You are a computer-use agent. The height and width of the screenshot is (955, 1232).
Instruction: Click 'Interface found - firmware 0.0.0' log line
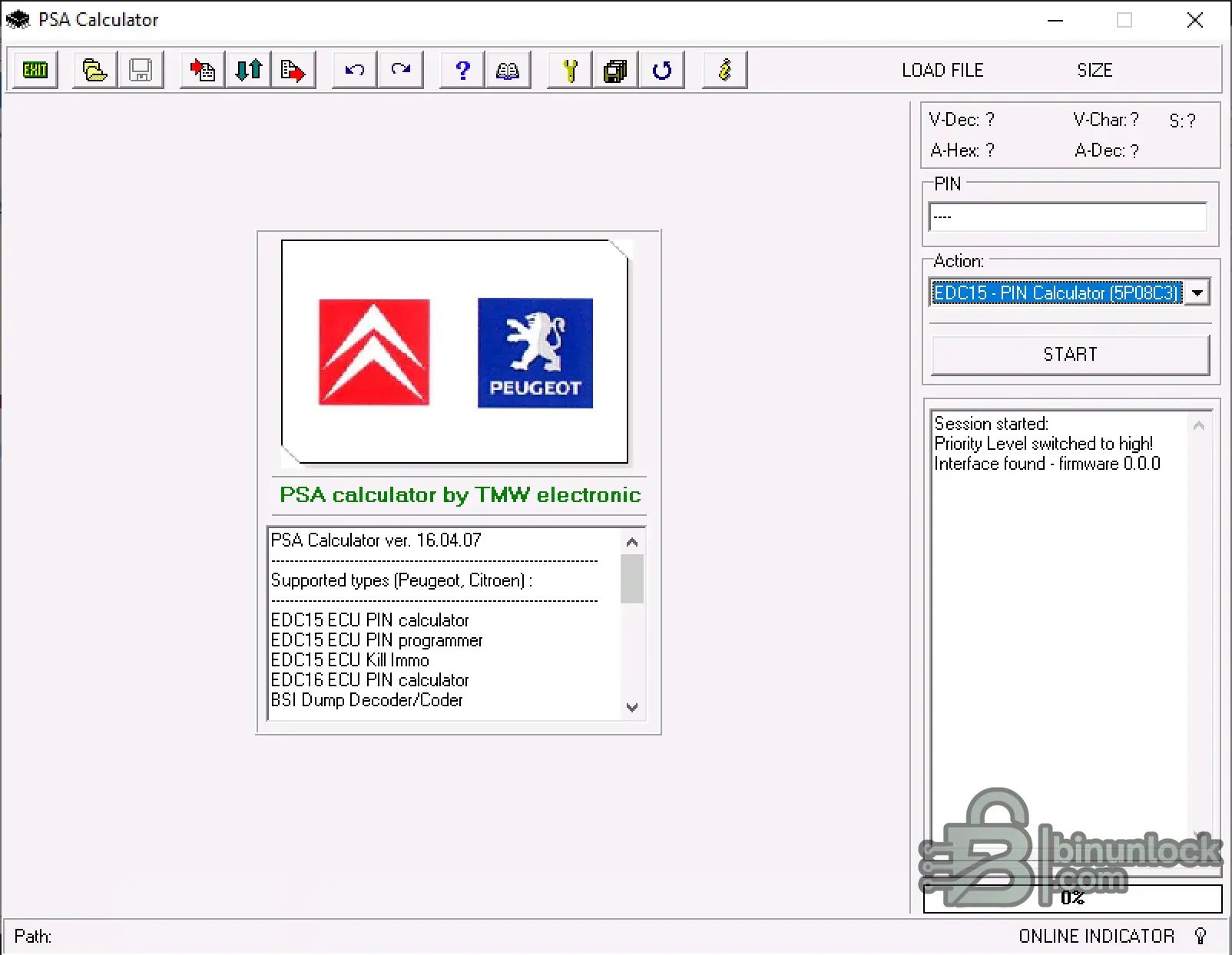pos(1048,464)
